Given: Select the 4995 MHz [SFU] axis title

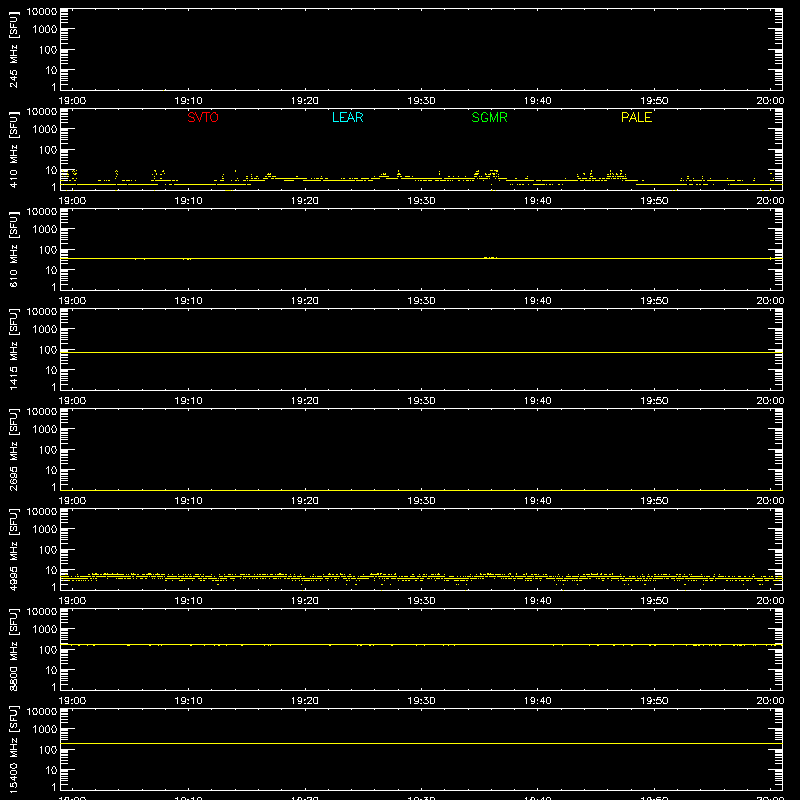Looking at the screenshot, I should pyautogui.click(x=13, y=549).
